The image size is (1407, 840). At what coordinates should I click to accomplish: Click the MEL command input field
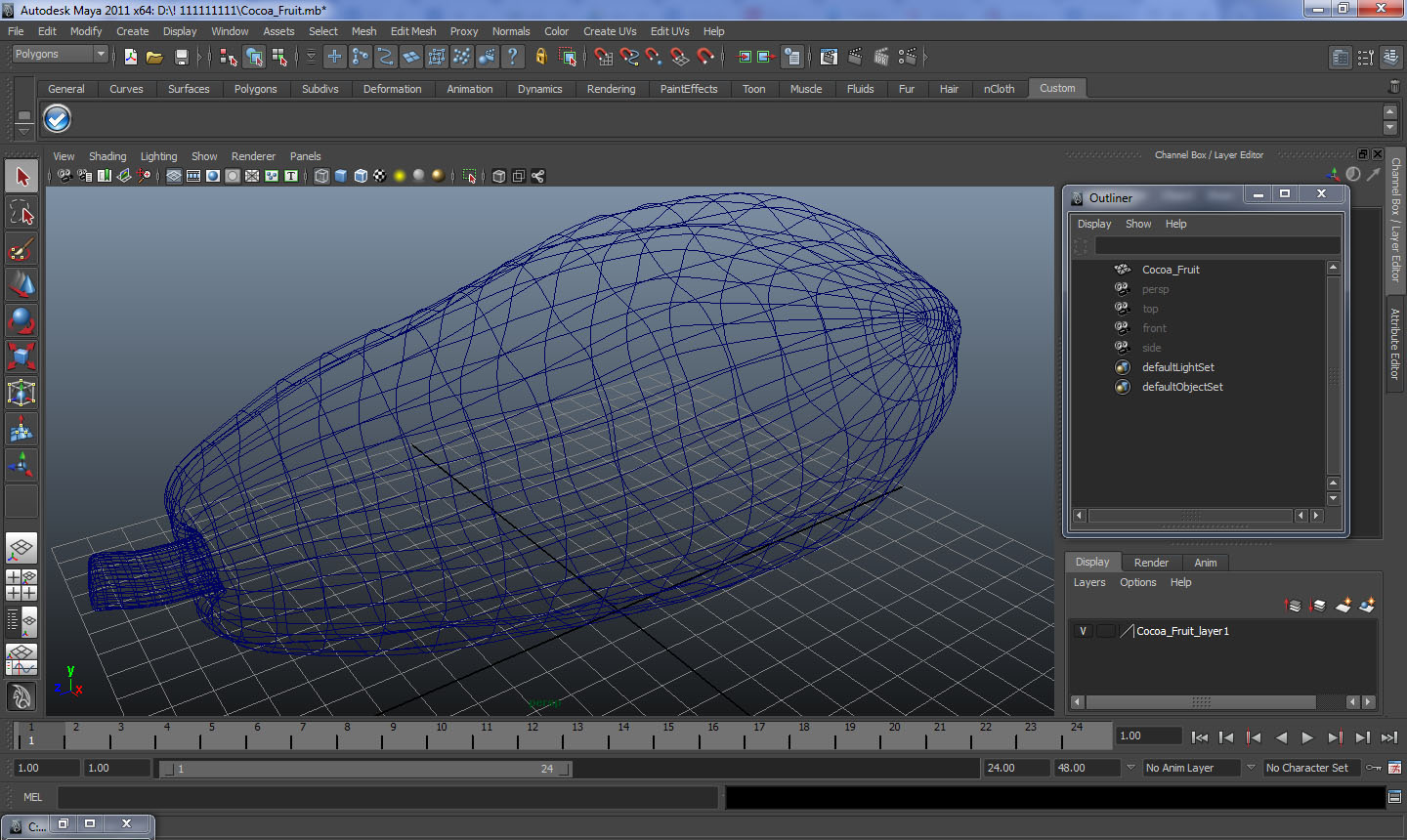pyautogui.click(x=388, y=797)
